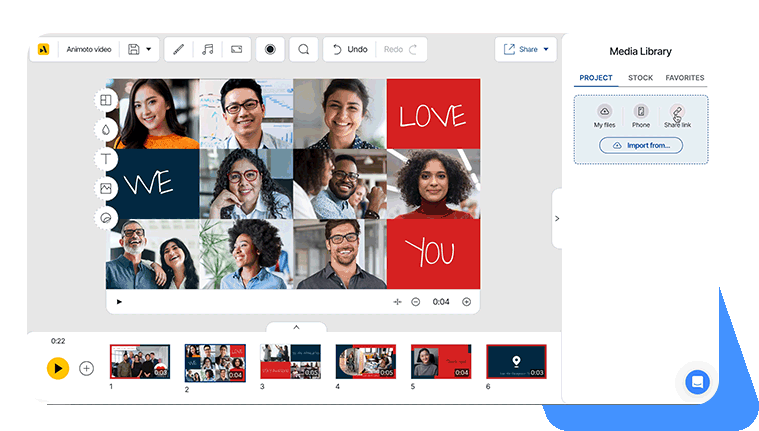This screenshot has width=759, height=431.
Task: Expand the save dropdown arrow
Action: (149, 49)
